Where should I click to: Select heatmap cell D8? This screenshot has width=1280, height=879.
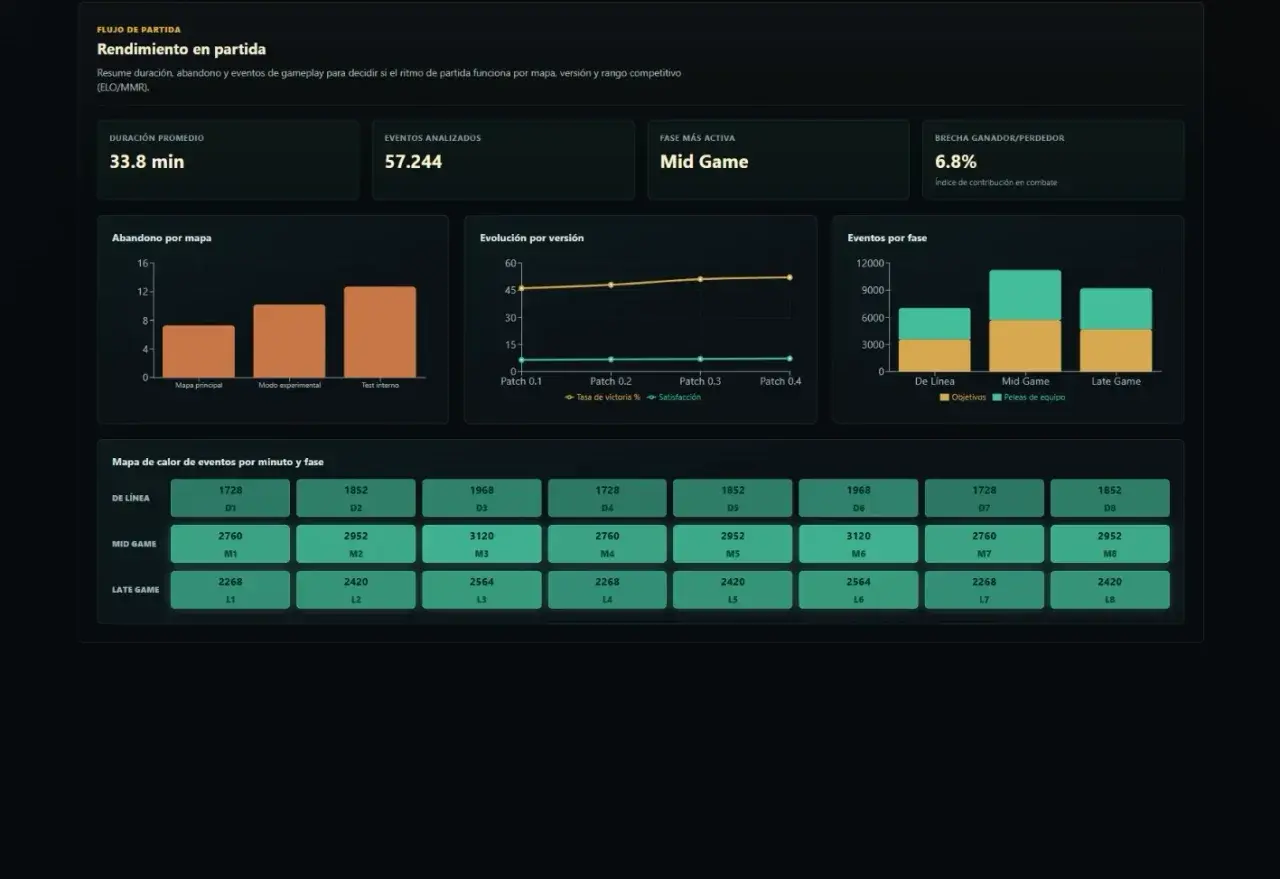point(1109,498)
